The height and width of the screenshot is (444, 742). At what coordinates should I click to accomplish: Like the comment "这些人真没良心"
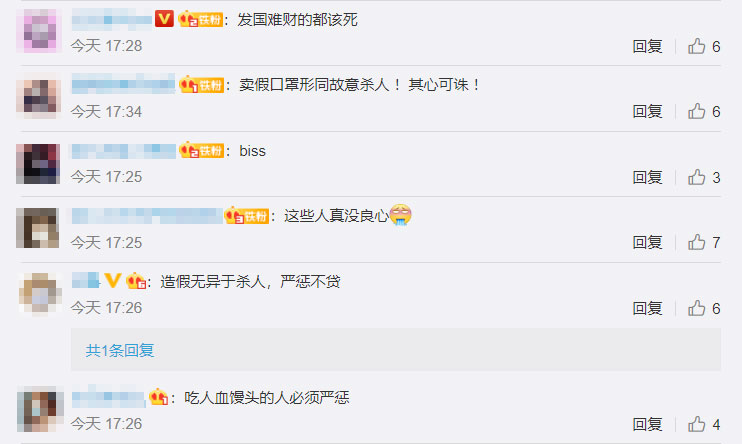click(697, 243)
